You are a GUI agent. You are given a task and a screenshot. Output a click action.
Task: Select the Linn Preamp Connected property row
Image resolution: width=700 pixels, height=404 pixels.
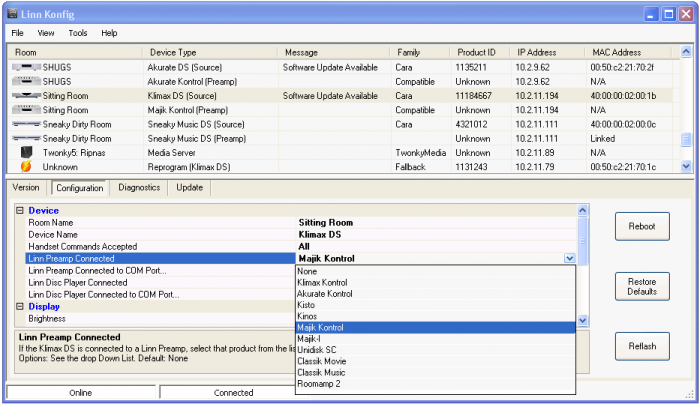click(x=161, y=258)
